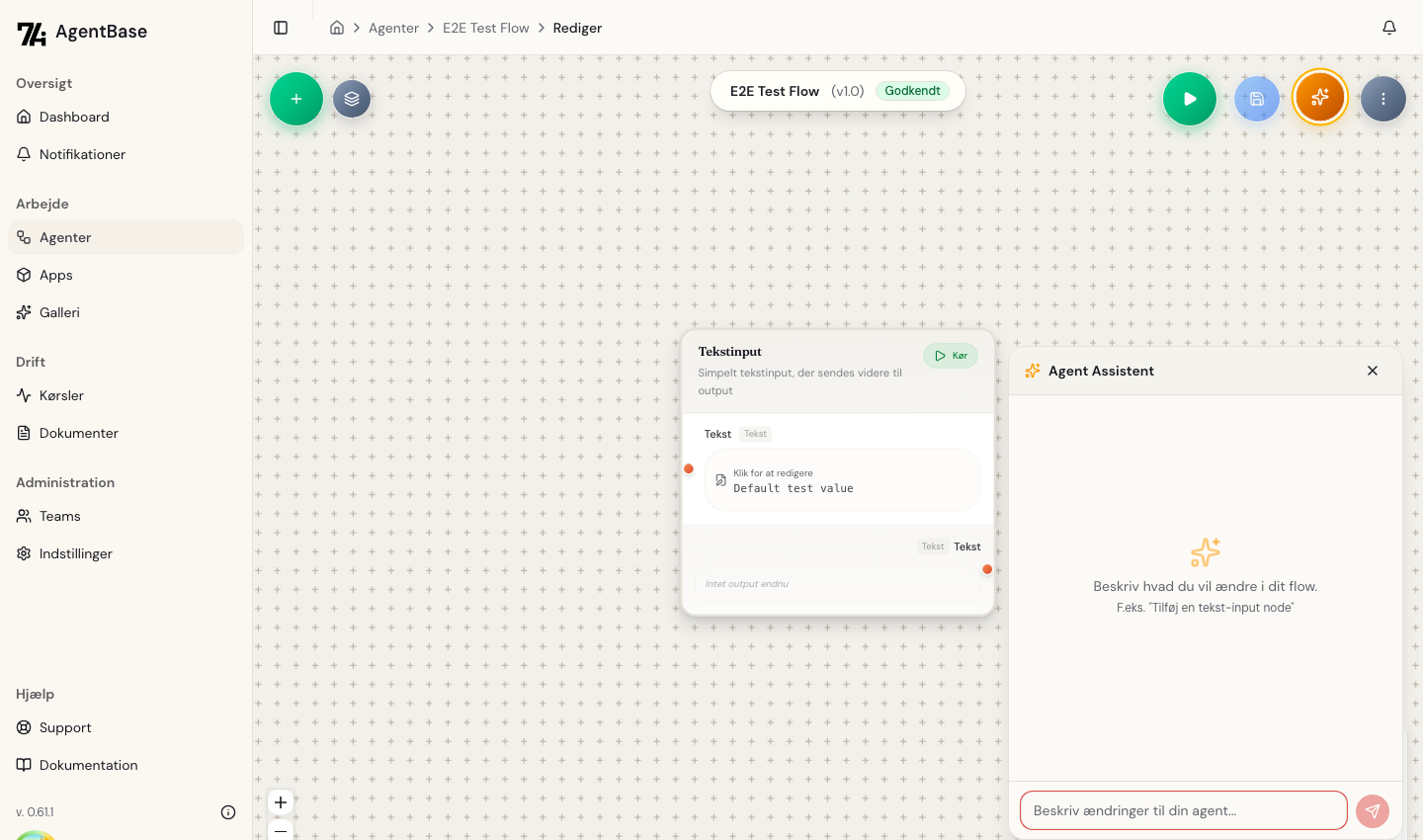Send message with paper plane button
The height and width of the screenshot is (840, 1423).
[x=1373, y=811]
